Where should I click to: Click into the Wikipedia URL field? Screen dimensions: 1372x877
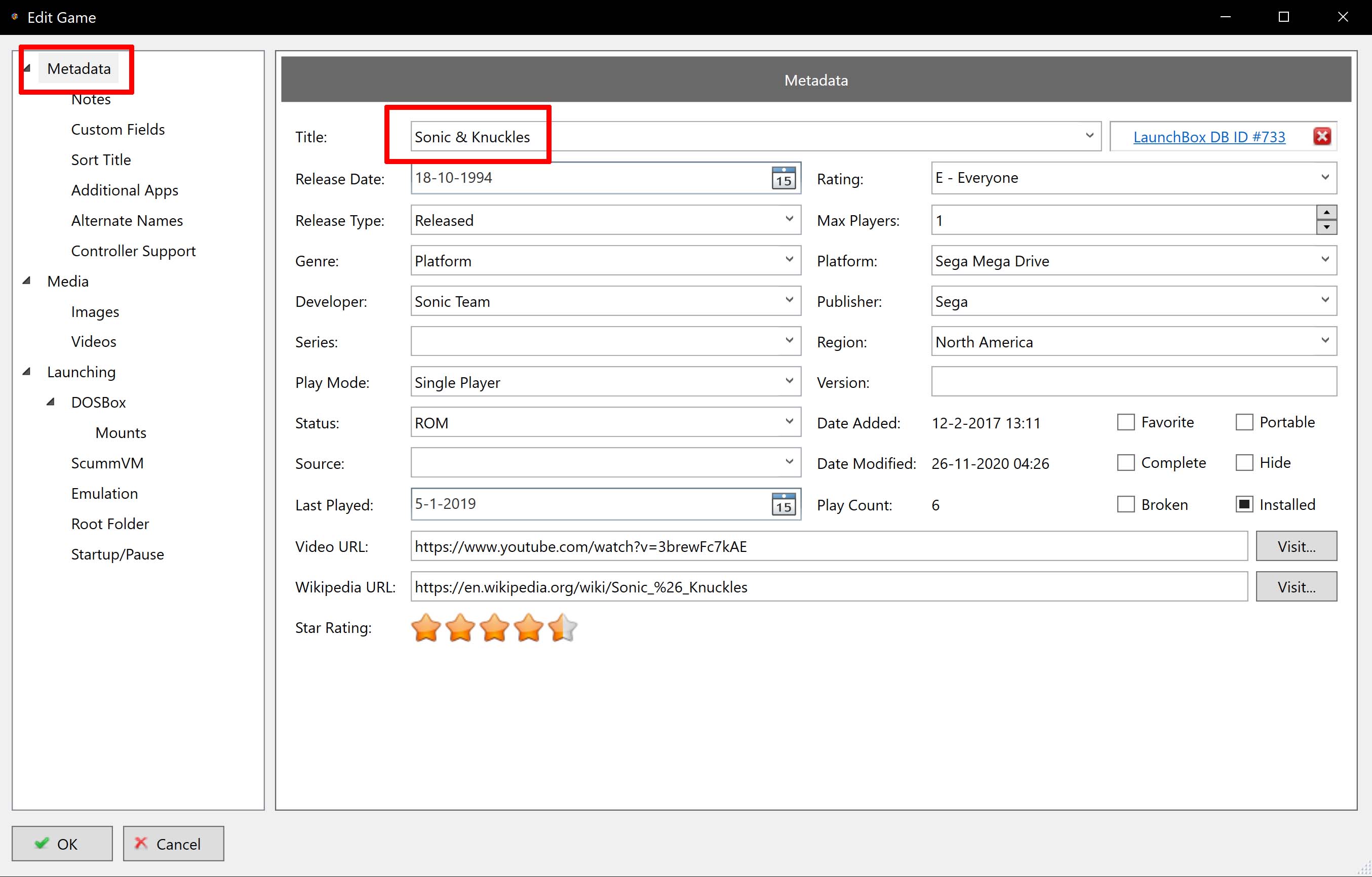829,586
